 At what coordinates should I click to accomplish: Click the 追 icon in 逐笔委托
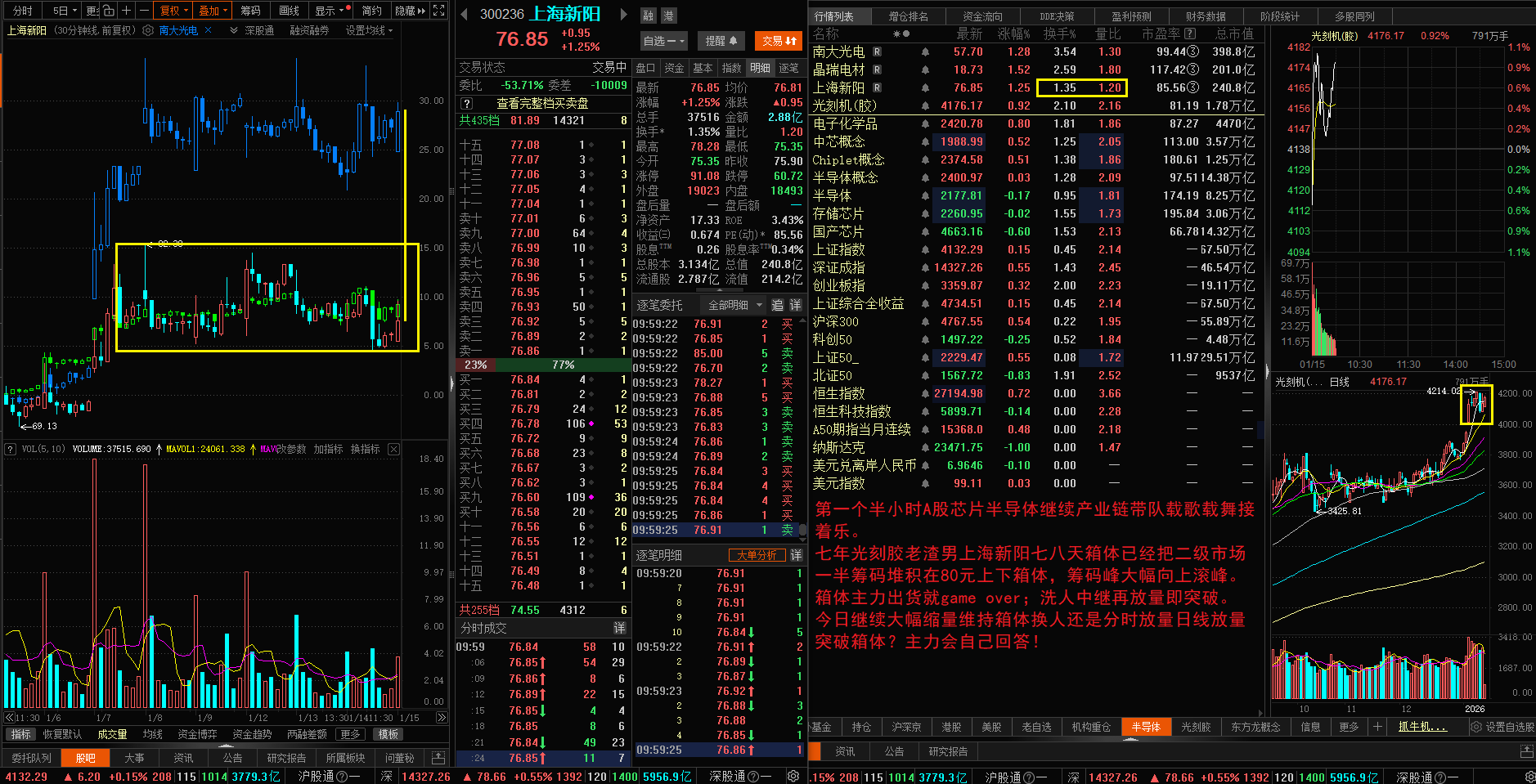pos(777,305)
